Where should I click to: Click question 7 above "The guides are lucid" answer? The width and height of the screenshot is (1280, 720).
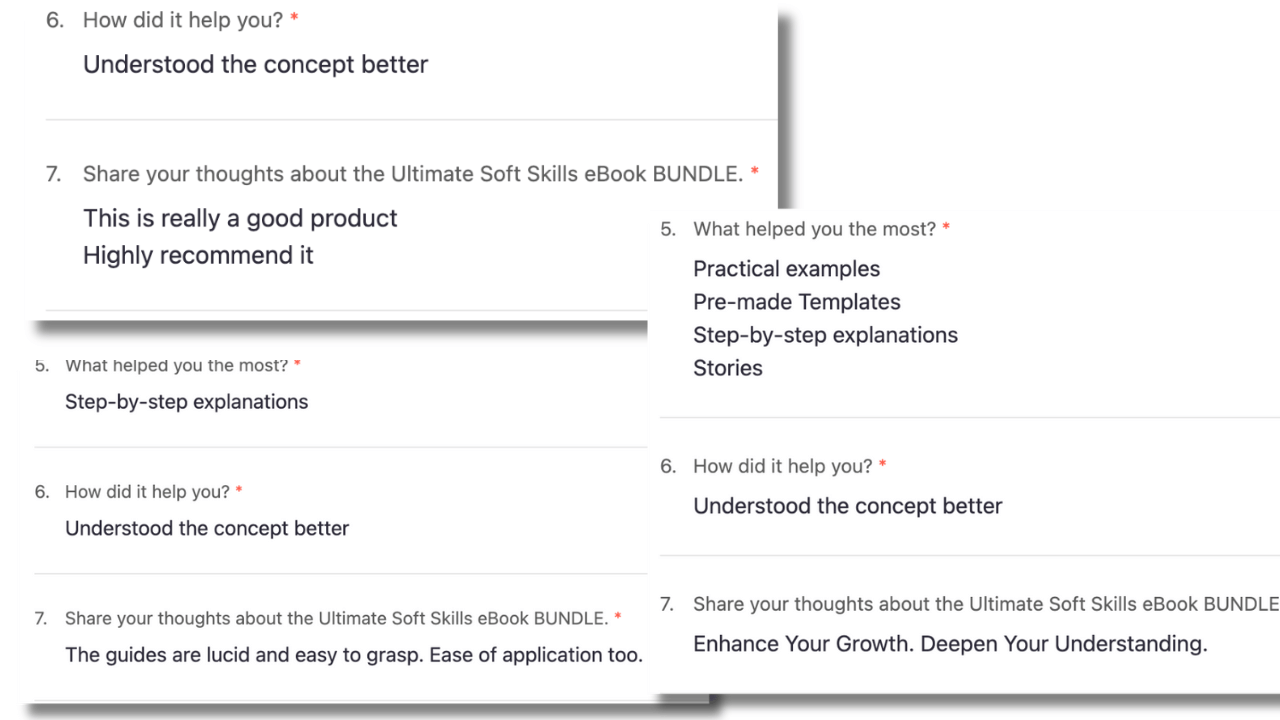click(336, 618)
